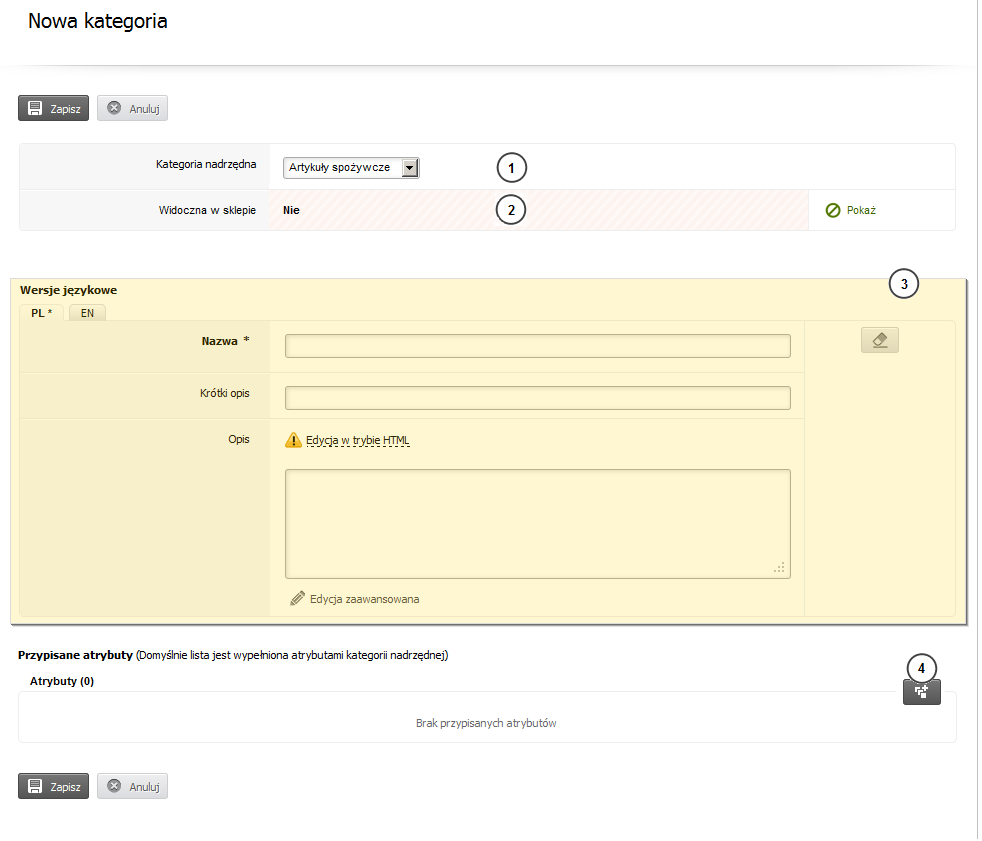982x841 pixels.
Task: Switch to the PL language tab
Action: (41, 313)
